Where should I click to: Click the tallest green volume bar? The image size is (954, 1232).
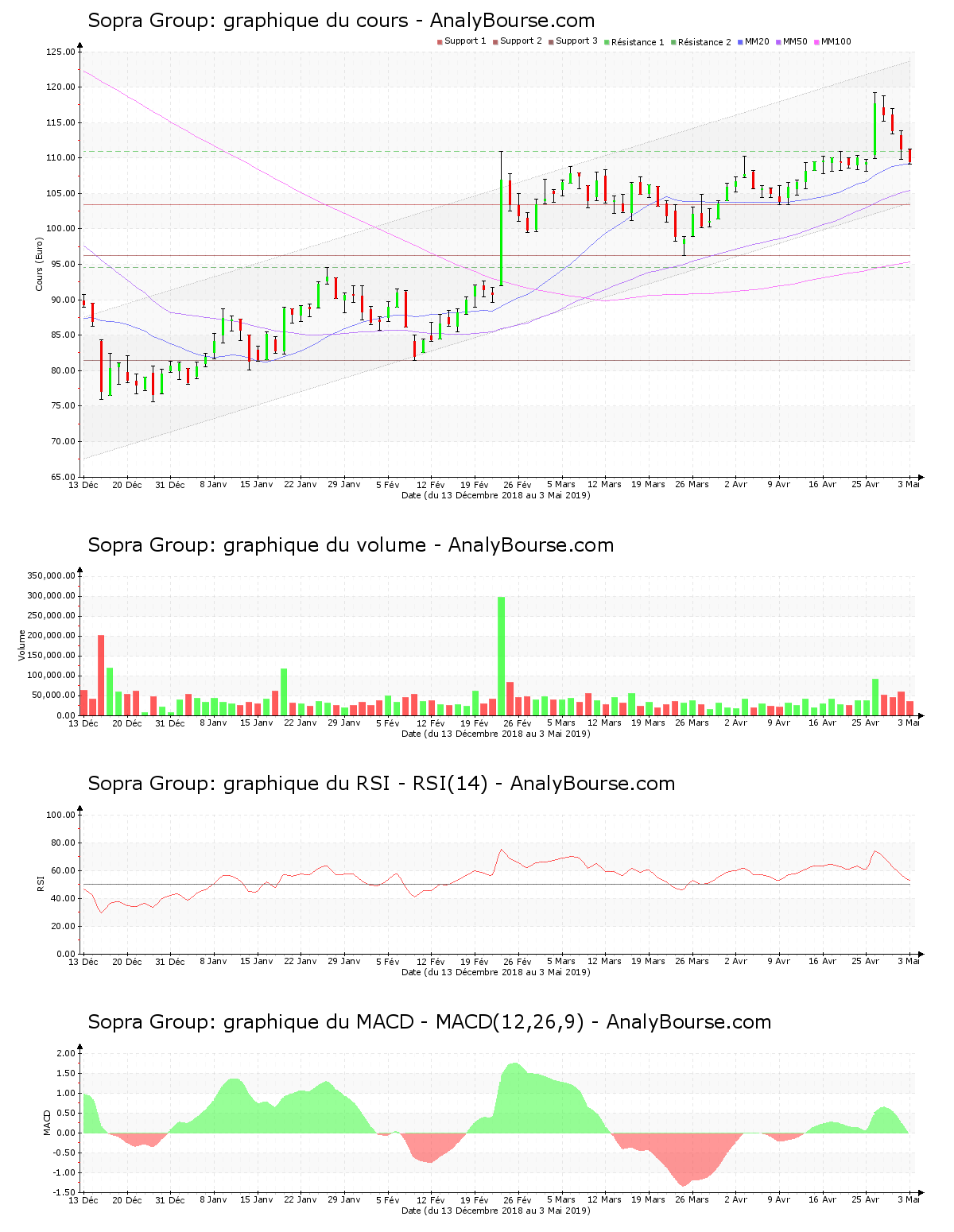pyautogui.click(x=502, y=656)
